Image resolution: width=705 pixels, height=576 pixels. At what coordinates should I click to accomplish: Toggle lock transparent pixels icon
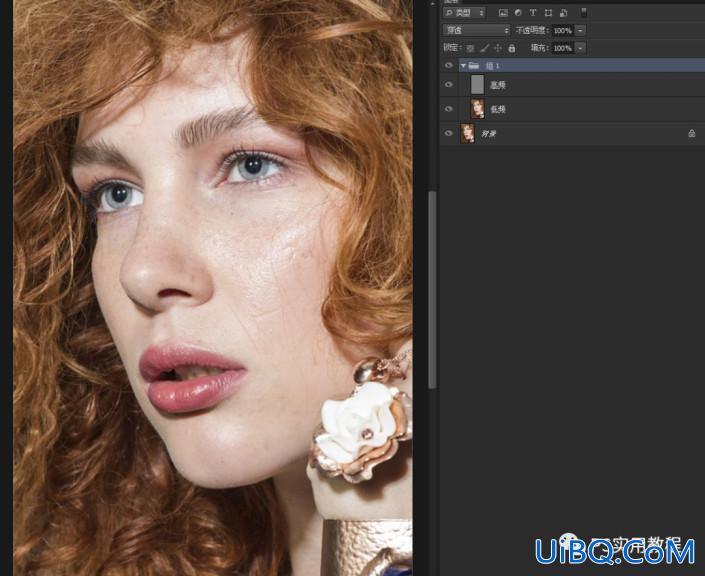[x=470, y=48]
